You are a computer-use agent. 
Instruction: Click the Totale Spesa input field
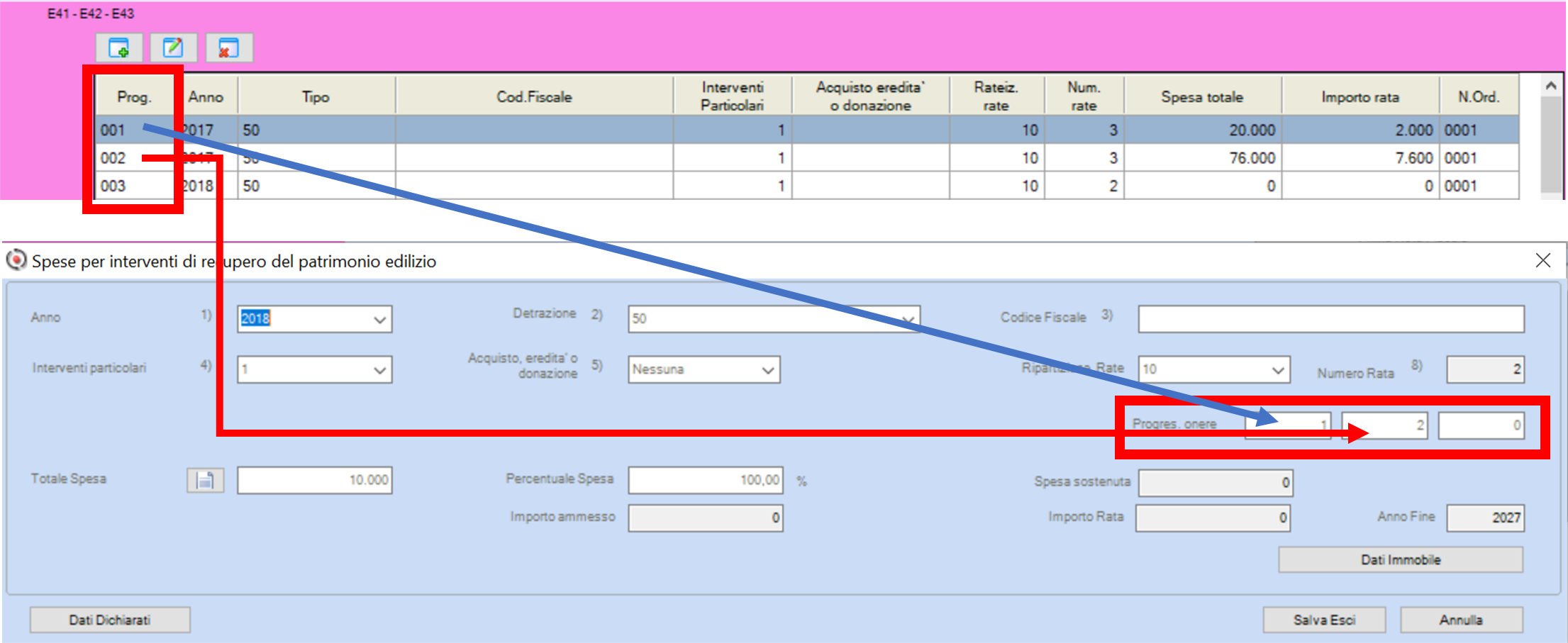pyautogui.click(x=315, y=480)
